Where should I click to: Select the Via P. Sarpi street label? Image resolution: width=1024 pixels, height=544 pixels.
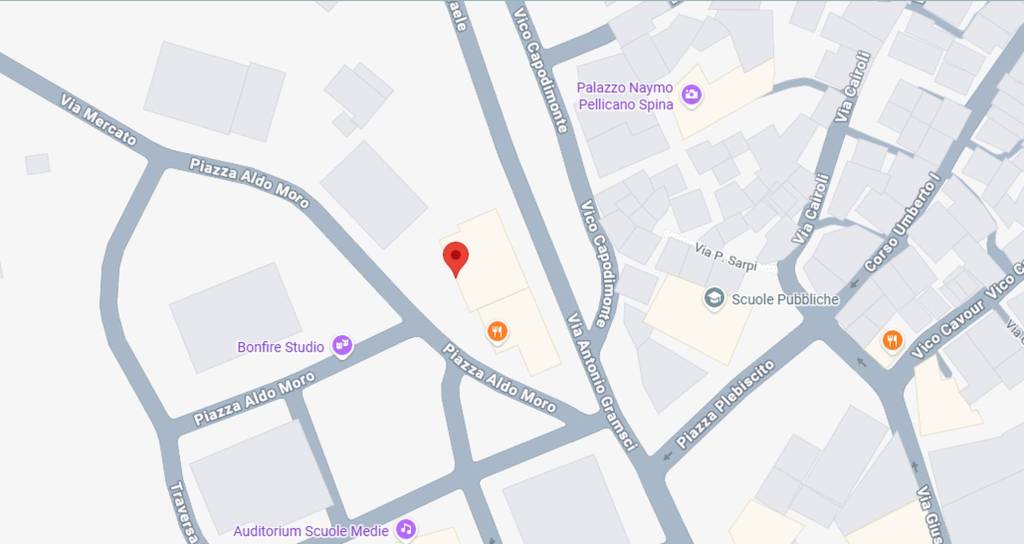click(x=726, y=257)
